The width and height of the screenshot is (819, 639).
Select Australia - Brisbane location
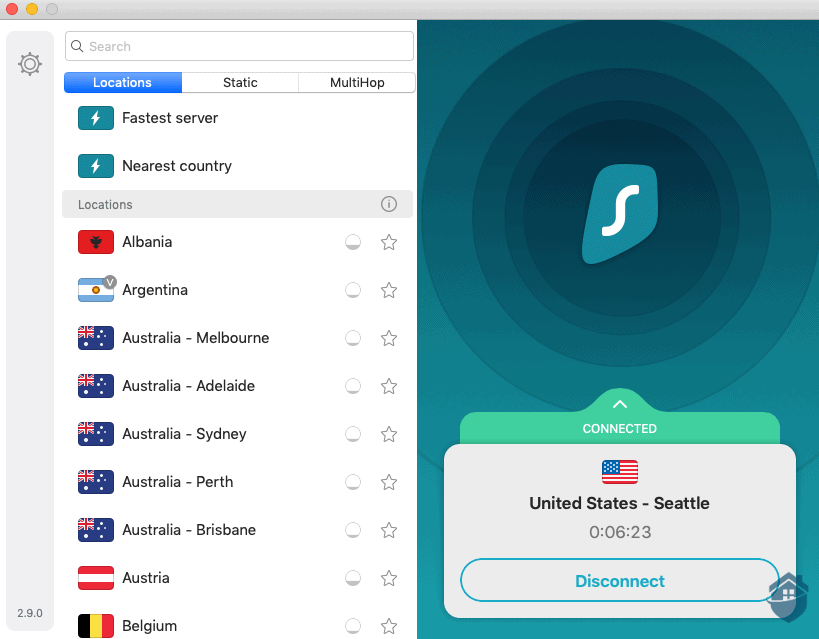tap(238, 530)
